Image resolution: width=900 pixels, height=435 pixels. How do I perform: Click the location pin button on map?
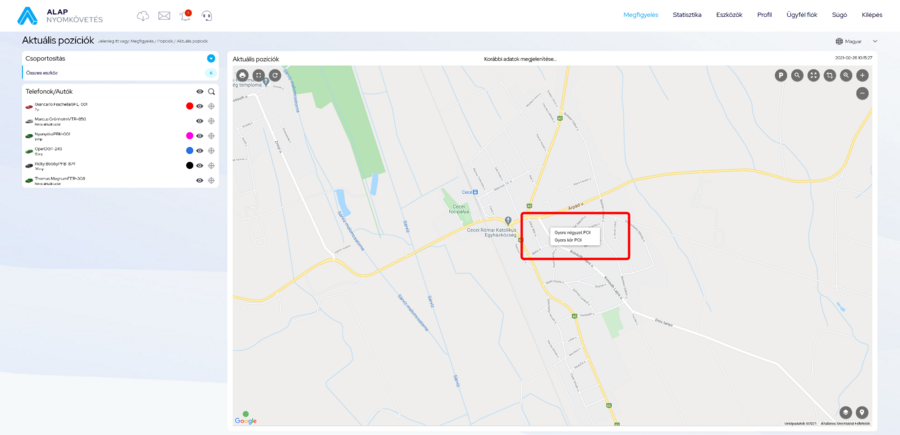[x=862, y=411]
